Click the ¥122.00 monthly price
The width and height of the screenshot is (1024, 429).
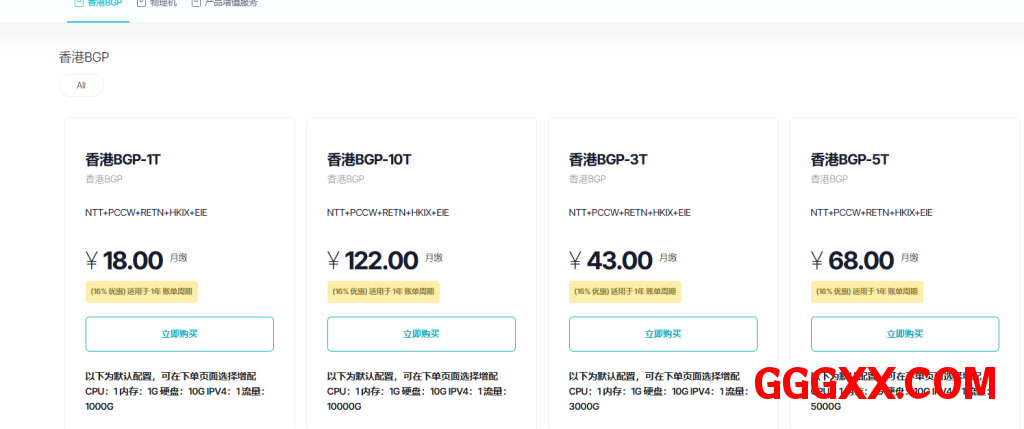[372, 261]
